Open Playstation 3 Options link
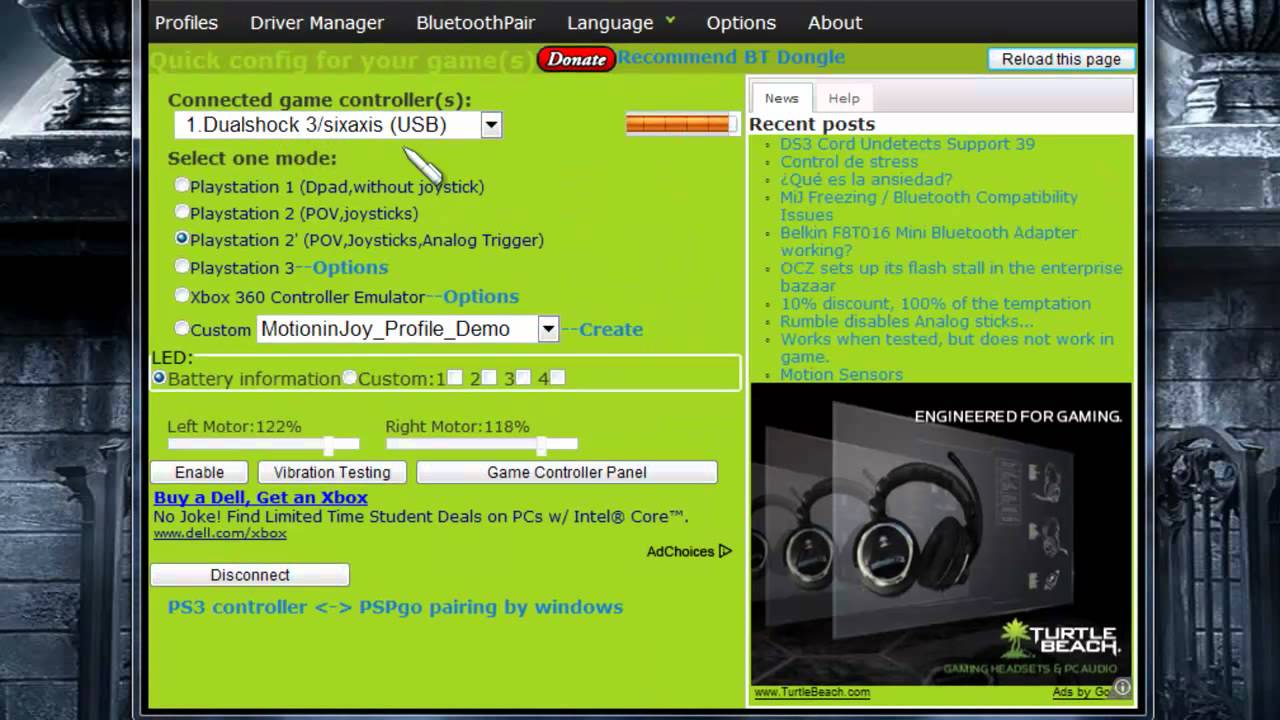Image resolution: width=1280 pixels, height=720 pixels. 350,267
